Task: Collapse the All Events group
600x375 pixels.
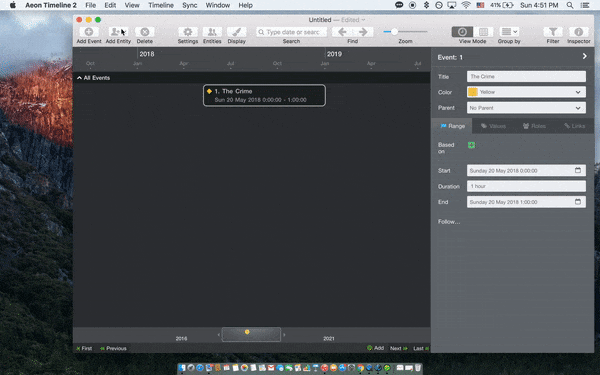Action: pyautogui.click(x=79, y=78)
